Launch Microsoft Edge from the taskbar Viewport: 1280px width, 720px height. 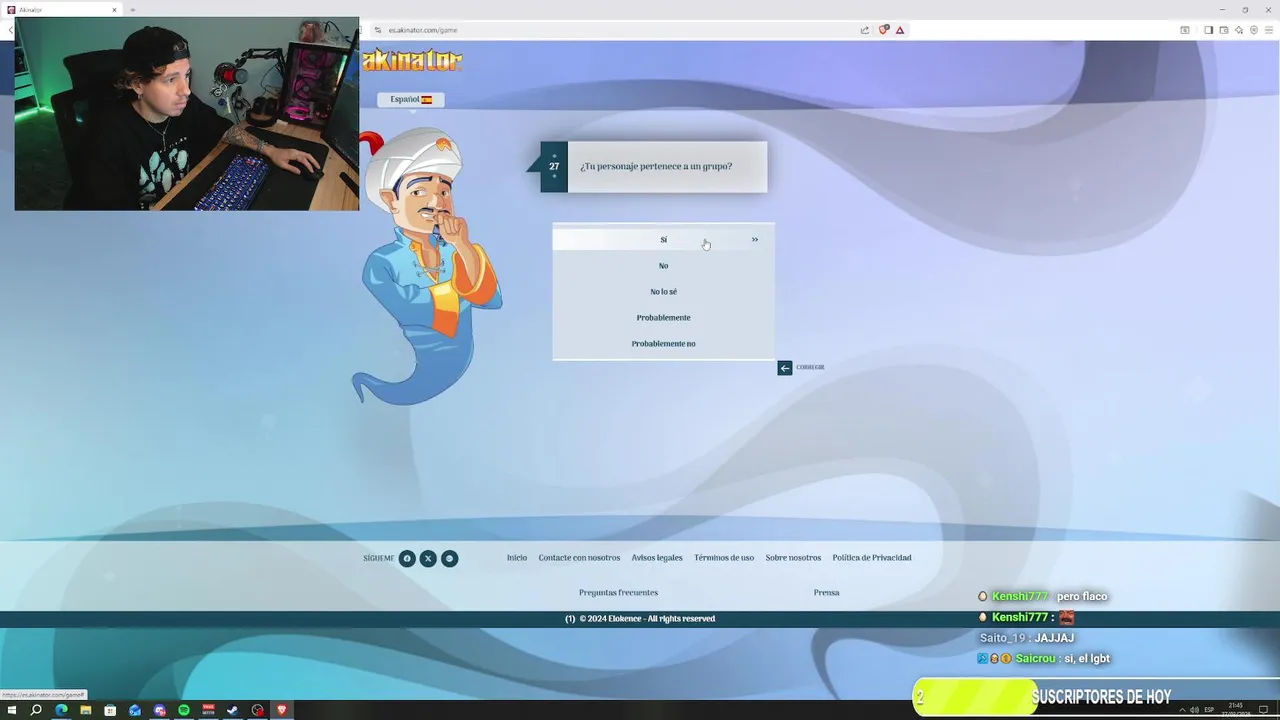coord(61,710)
